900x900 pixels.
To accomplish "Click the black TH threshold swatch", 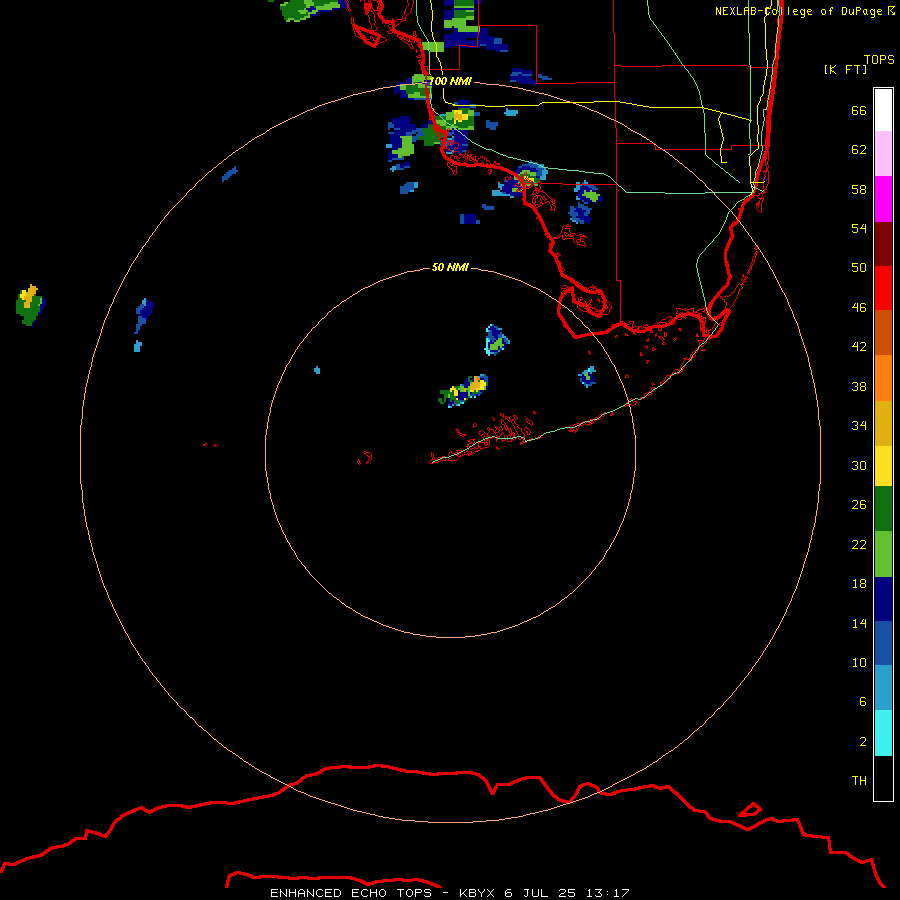I will (x=883, y=778).
